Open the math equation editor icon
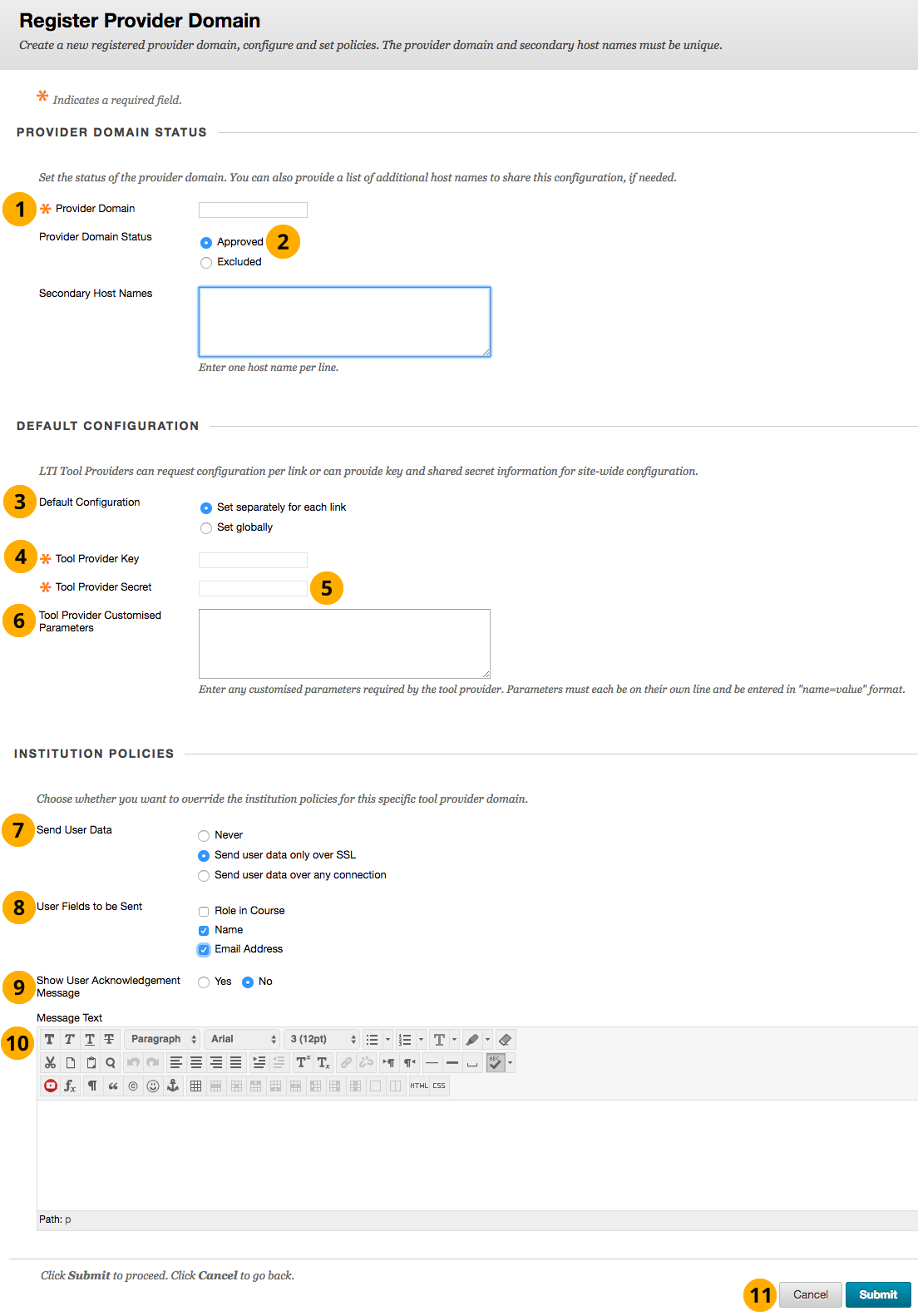Screen dimensions: 918x1316 click(71, 1086)
